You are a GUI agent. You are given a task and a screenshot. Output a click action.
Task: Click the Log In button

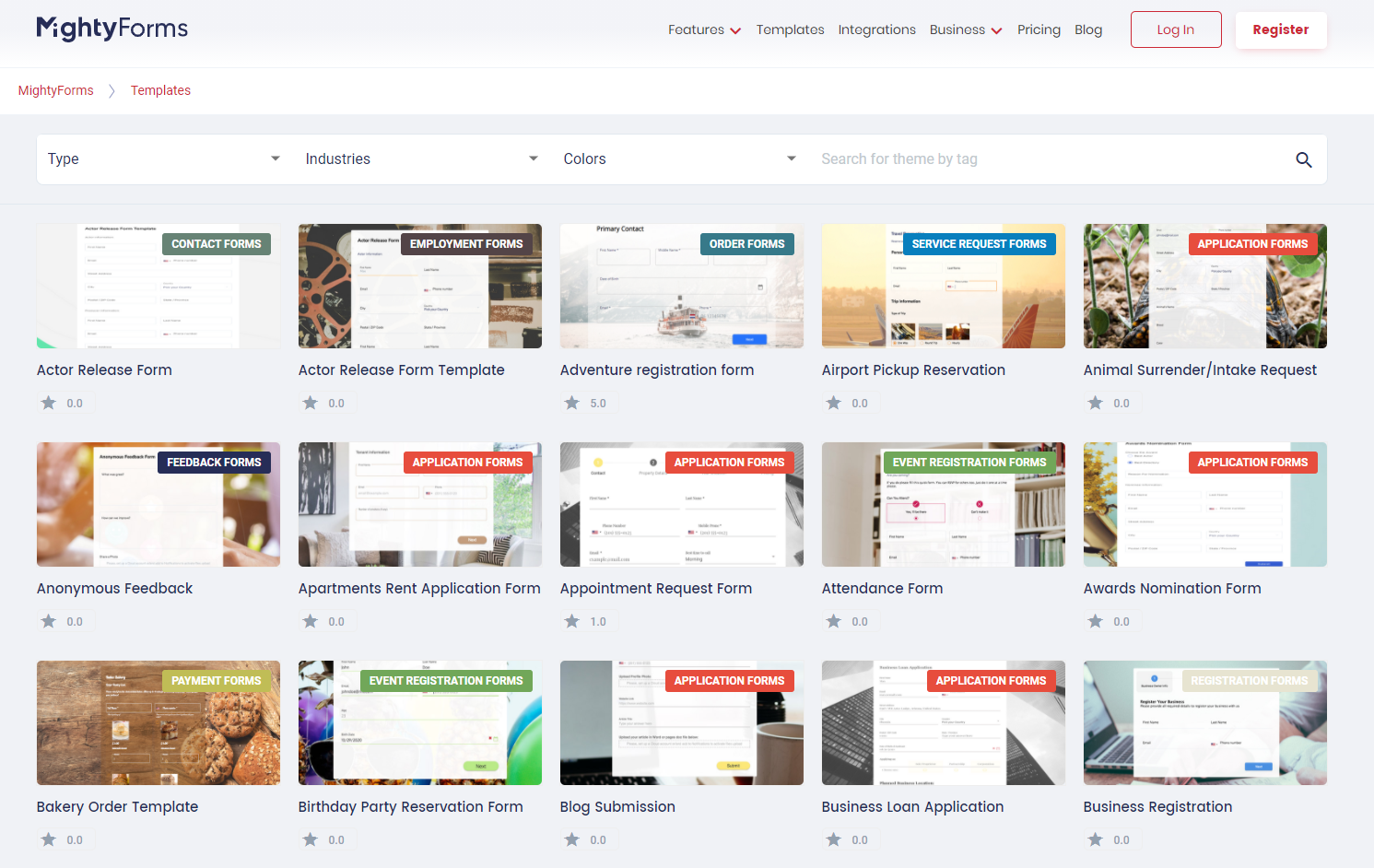(x=1176, y=29)
